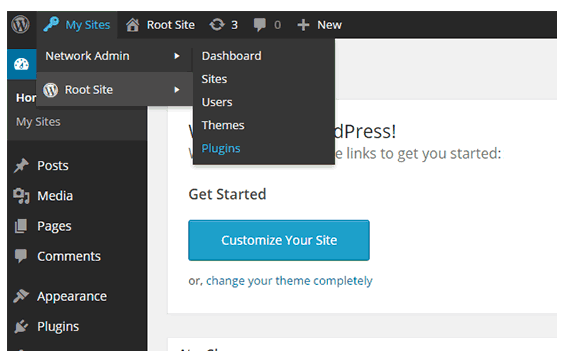Viewport: 568px width, 361px height.
Task: Click the WordPress logo in admin bar
Action: tap(20, 25)
